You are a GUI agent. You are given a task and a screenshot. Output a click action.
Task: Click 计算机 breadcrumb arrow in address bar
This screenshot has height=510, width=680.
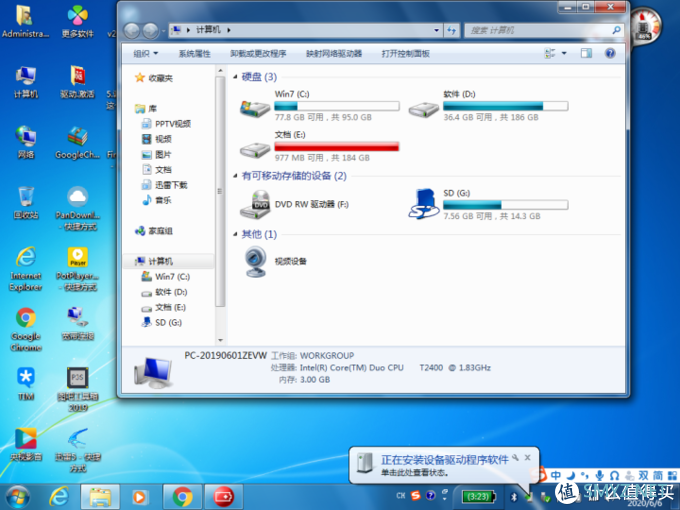point(229,30)
